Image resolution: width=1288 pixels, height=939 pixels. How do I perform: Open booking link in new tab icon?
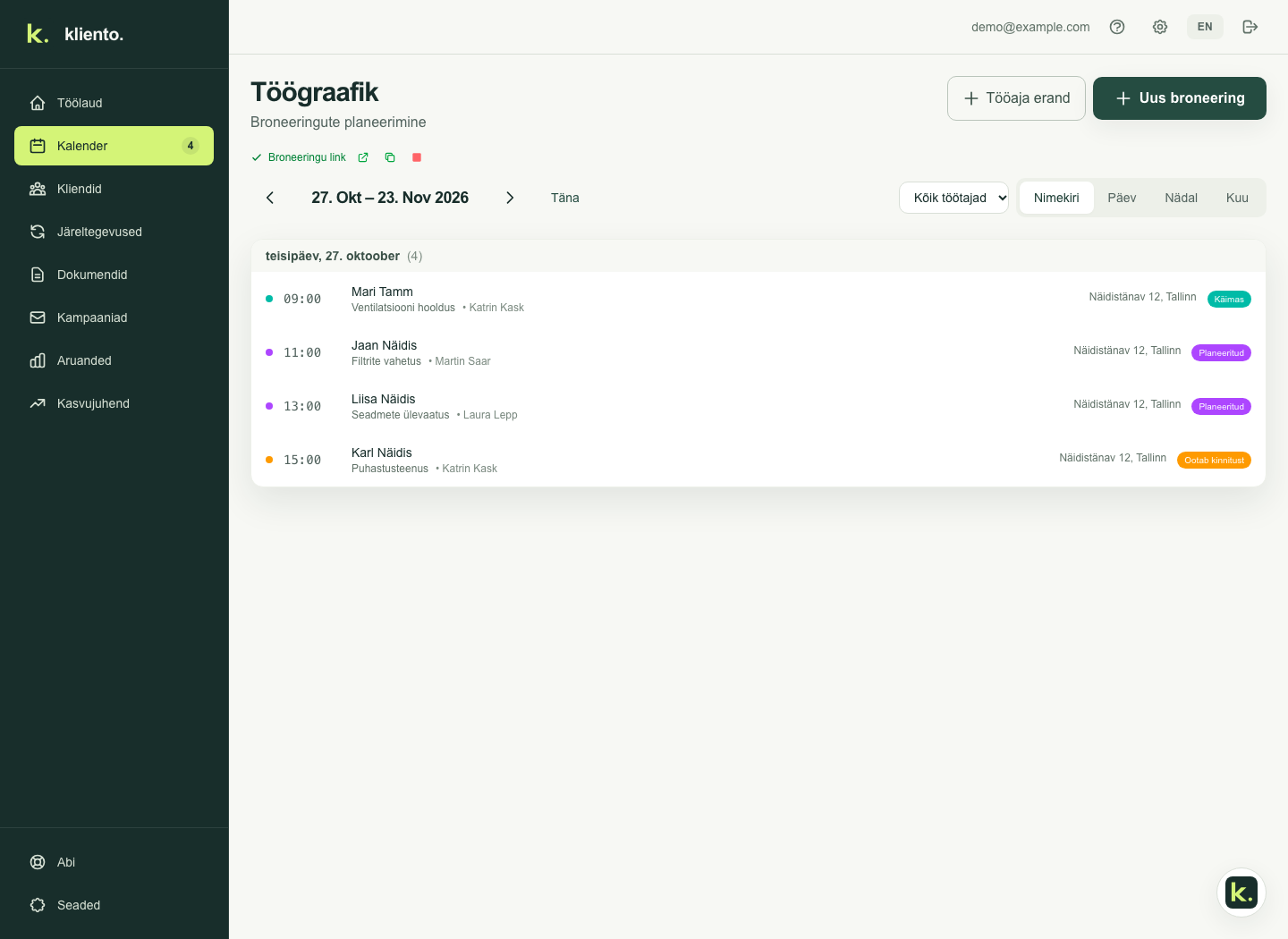click(x=363, y=157)
